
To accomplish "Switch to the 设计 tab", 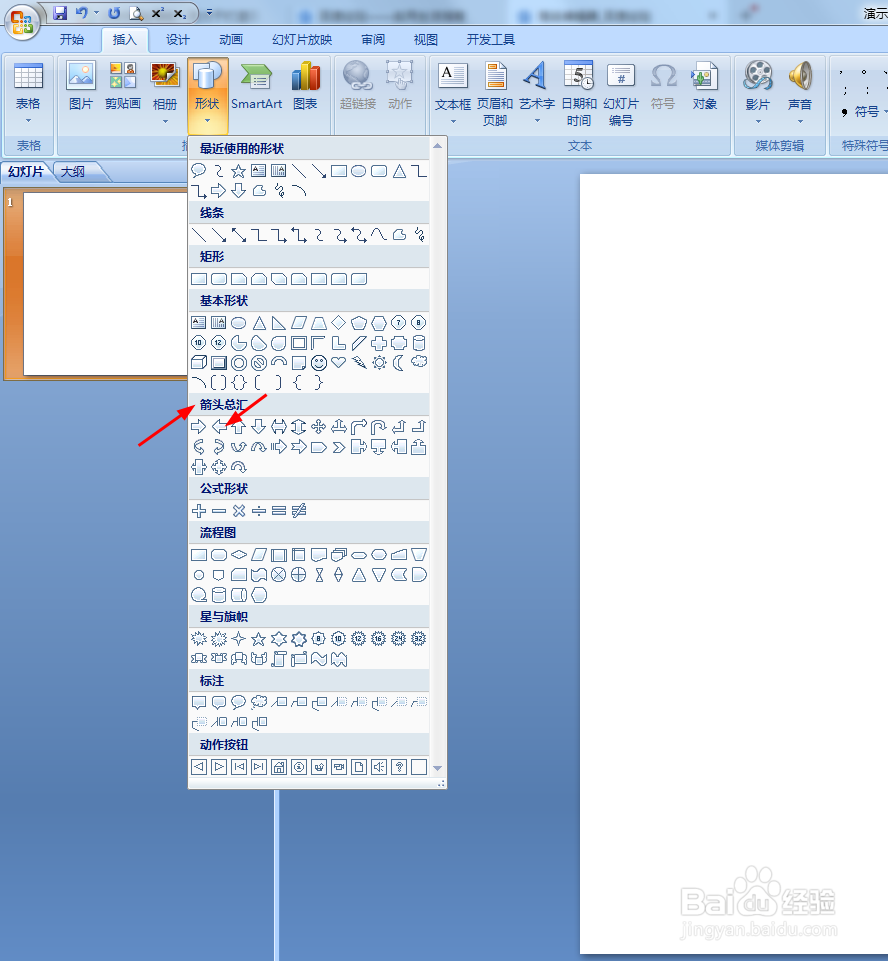I will coord(178,40).
